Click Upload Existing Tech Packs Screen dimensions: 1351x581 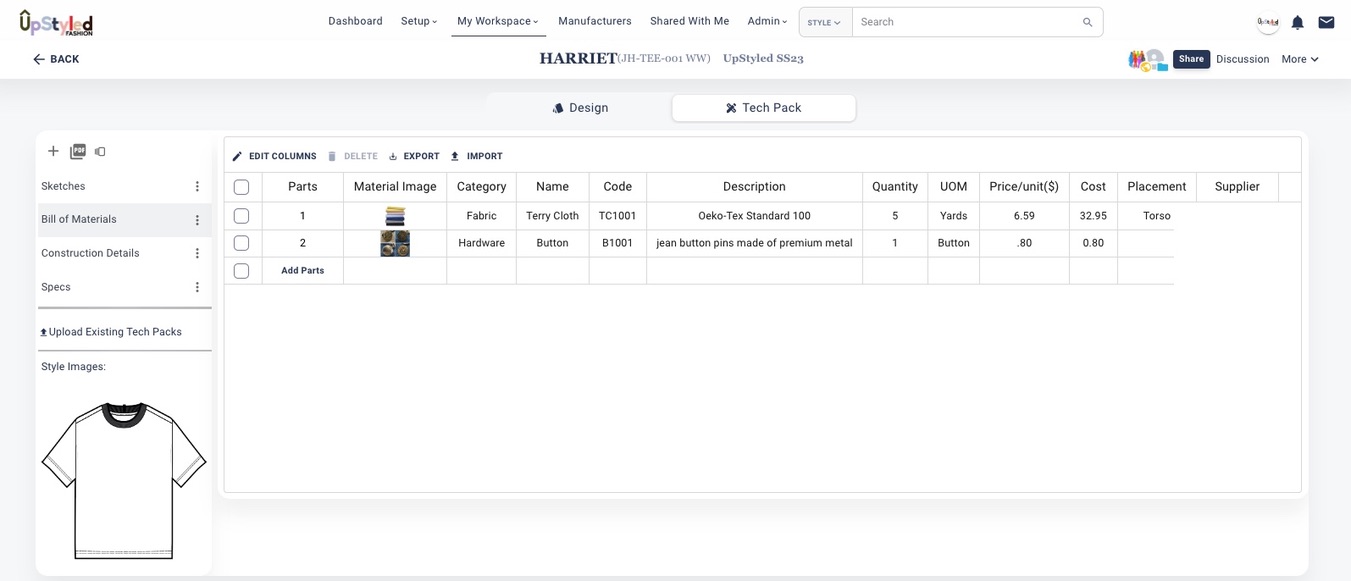[111, 332]
